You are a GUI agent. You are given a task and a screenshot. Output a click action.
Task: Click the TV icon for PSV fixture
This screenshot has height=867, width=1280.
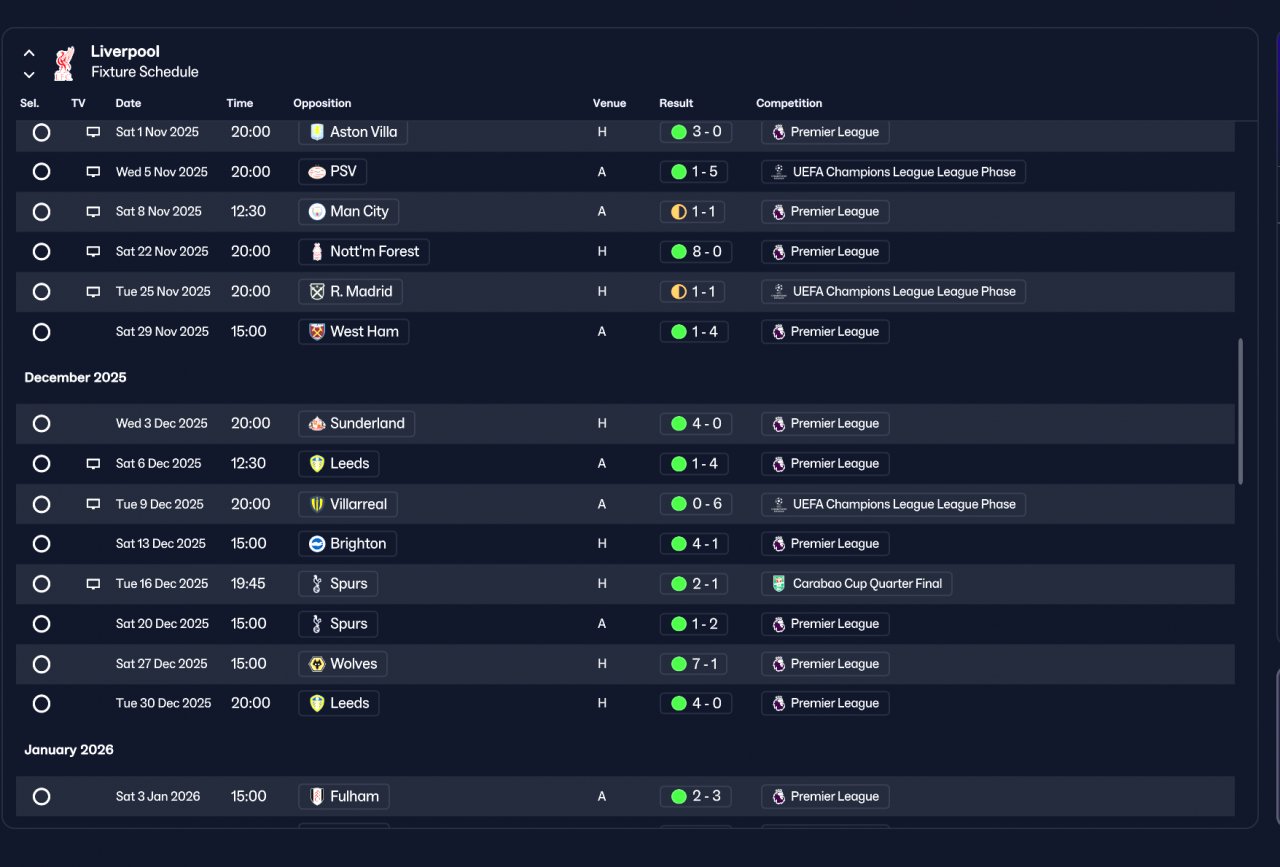(93, 172)
